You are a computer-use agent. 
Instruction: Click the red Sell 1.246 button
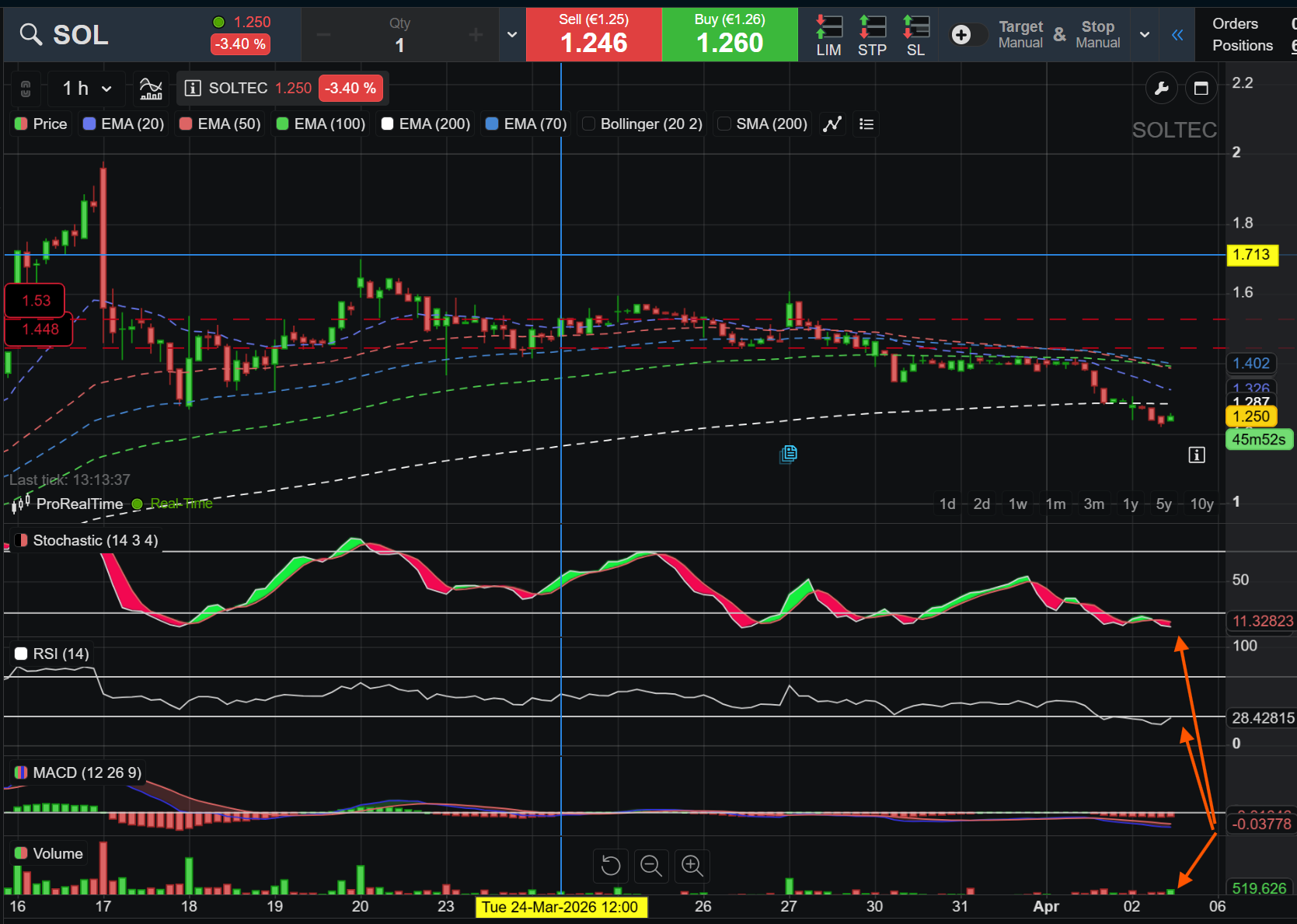click(594, 35)
